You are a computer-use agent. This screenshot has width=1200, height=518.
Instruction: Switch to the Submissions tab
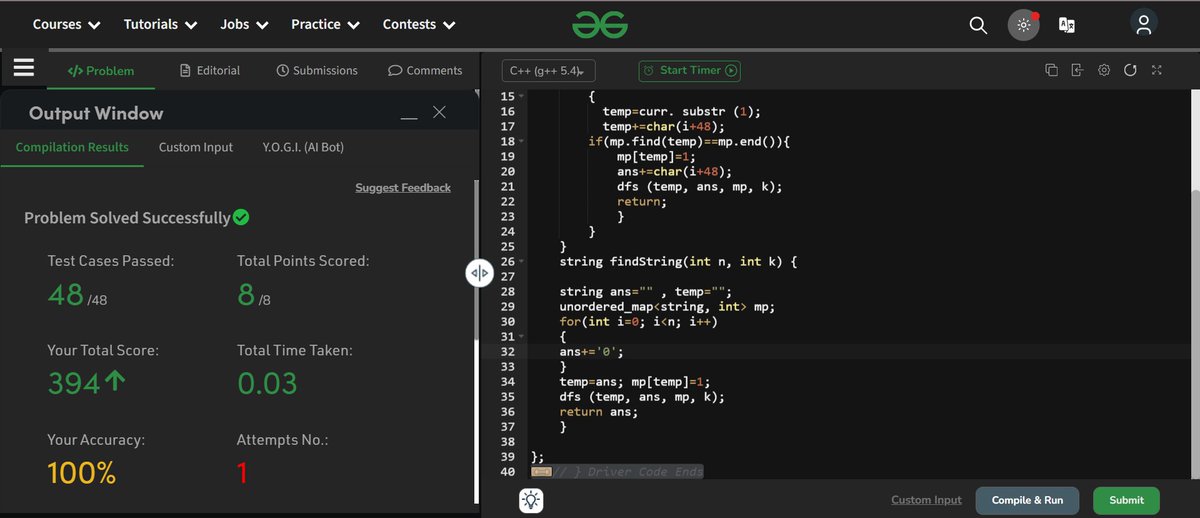pyautogui.click(x=317, y=71)
